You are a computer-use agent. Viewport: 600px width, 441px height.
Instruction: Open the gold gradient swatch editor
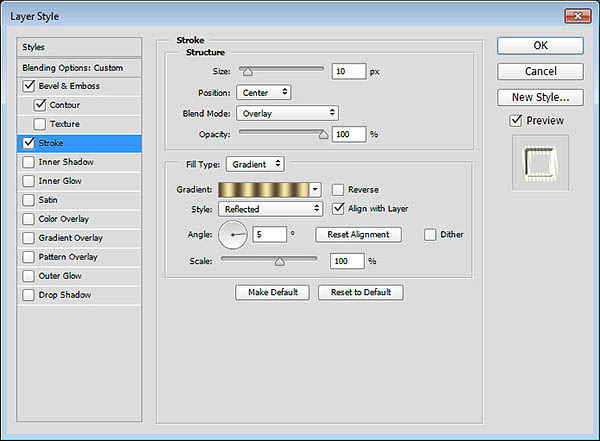click(264, 189)
